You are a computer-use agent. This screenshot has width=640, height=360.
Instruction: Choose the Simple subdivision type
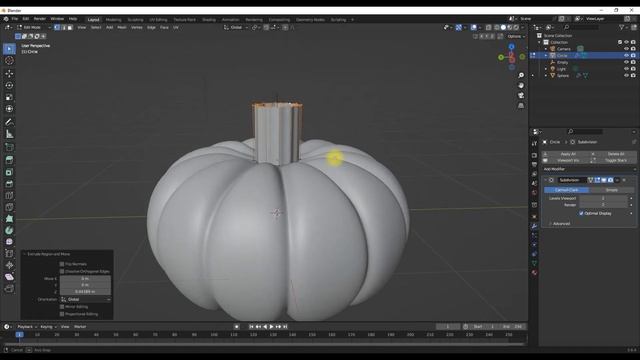tap(611, 190)
